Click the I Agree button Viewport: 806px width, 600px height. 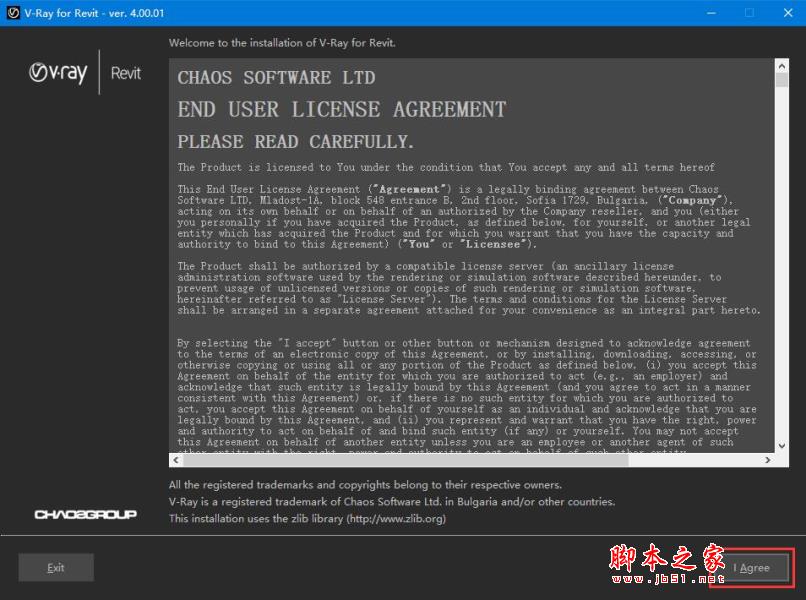(752, 568)
